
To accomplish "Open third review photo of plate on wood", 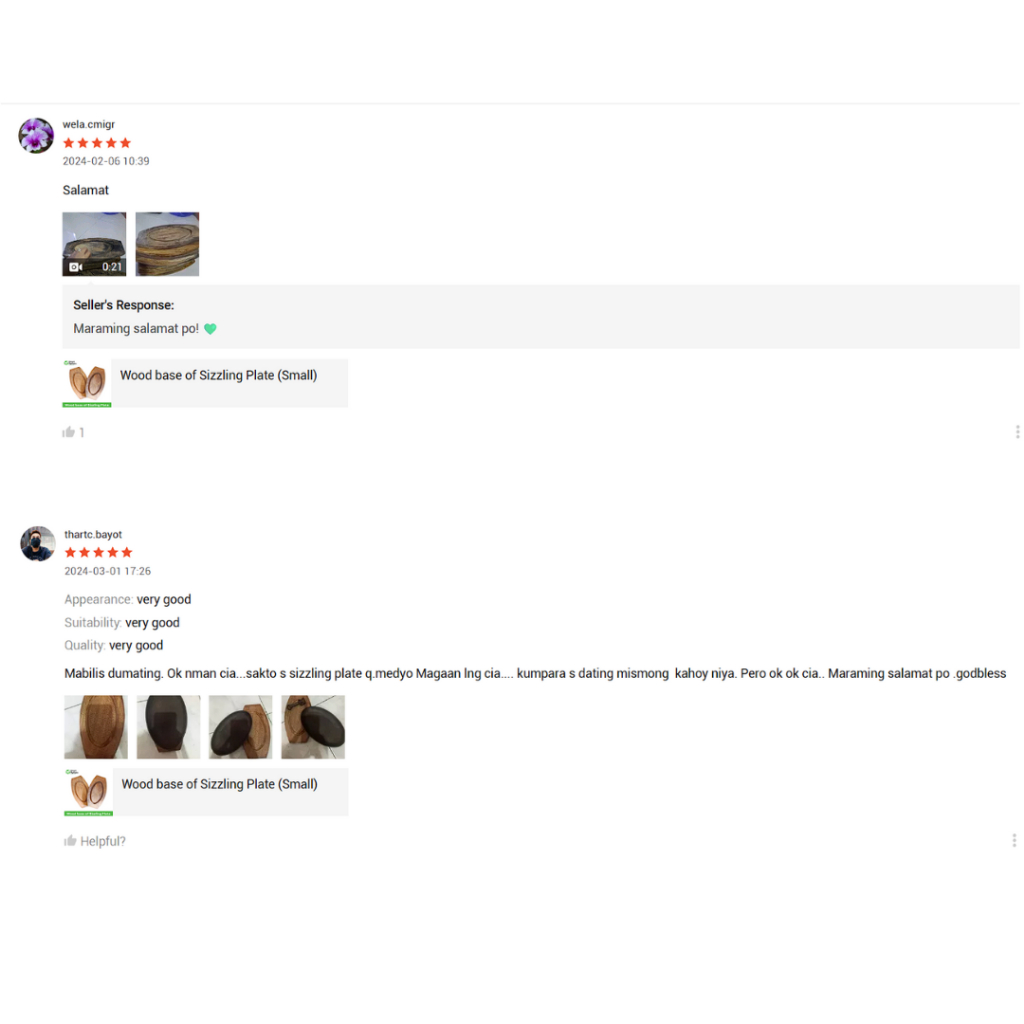I will click(240, 727).
